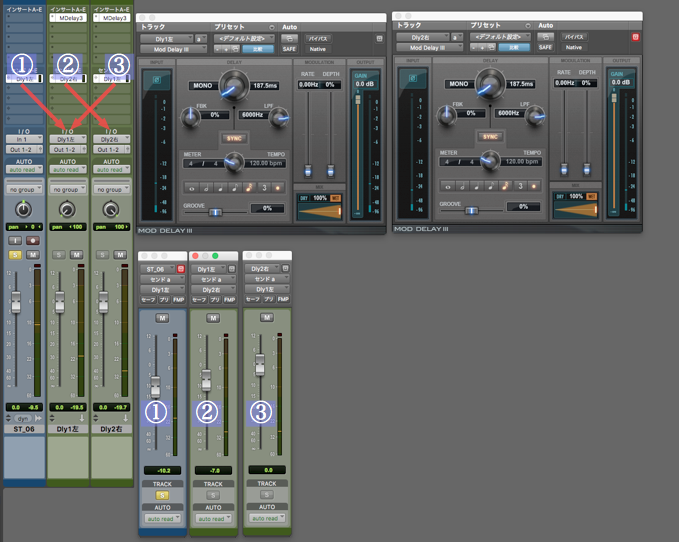Click the ST_06 pan knob on mixer strip
679x542 pixels.
pos(24,210)
